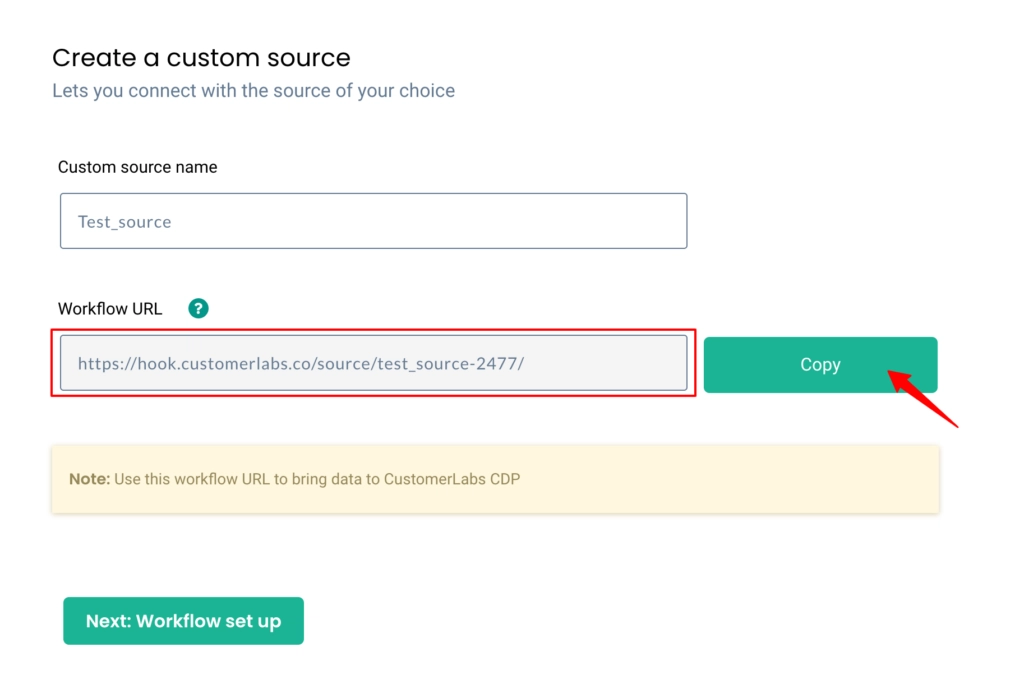Select the Copy action next to the URL field
Viewport: 1024px width, 675px height.
820,364
